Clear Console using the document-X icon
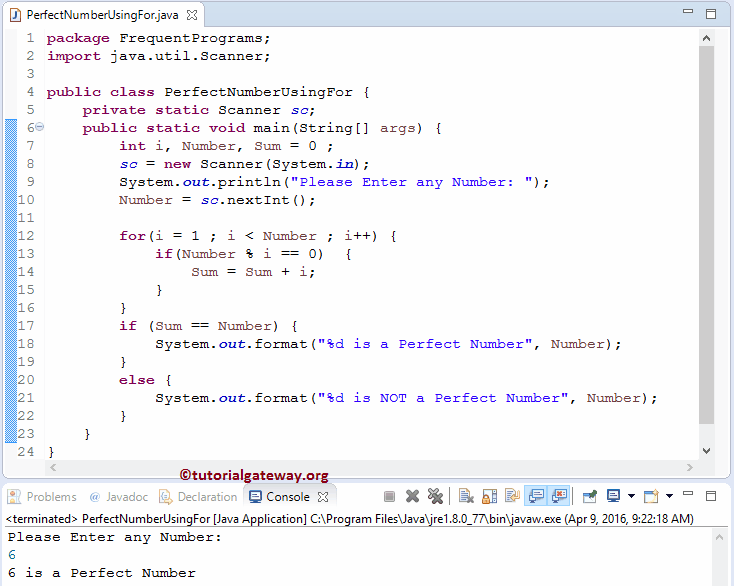This screenshot has width=734, height=586. (466, 496)
